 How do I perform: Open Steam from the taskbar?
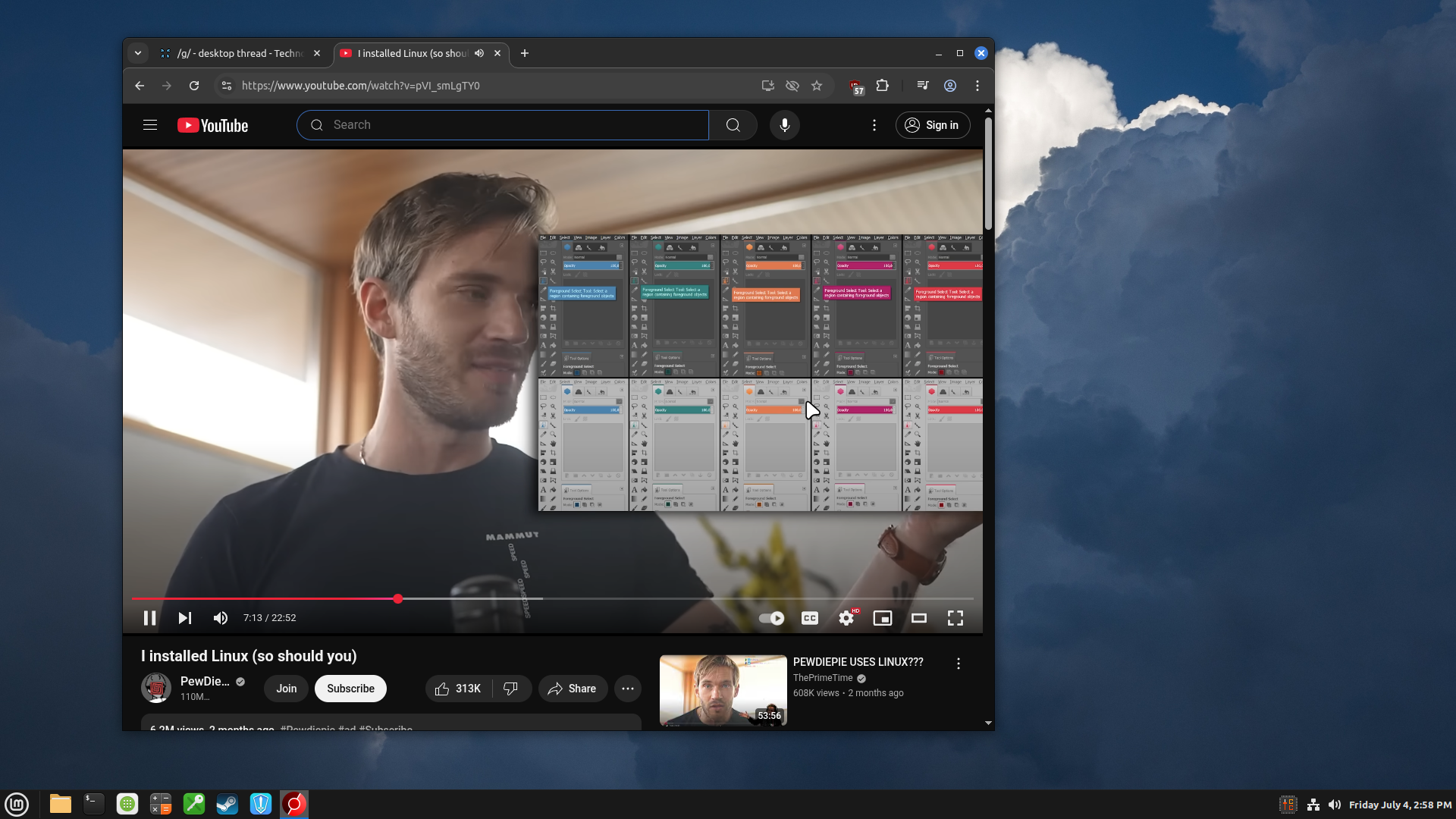(227, 804)
